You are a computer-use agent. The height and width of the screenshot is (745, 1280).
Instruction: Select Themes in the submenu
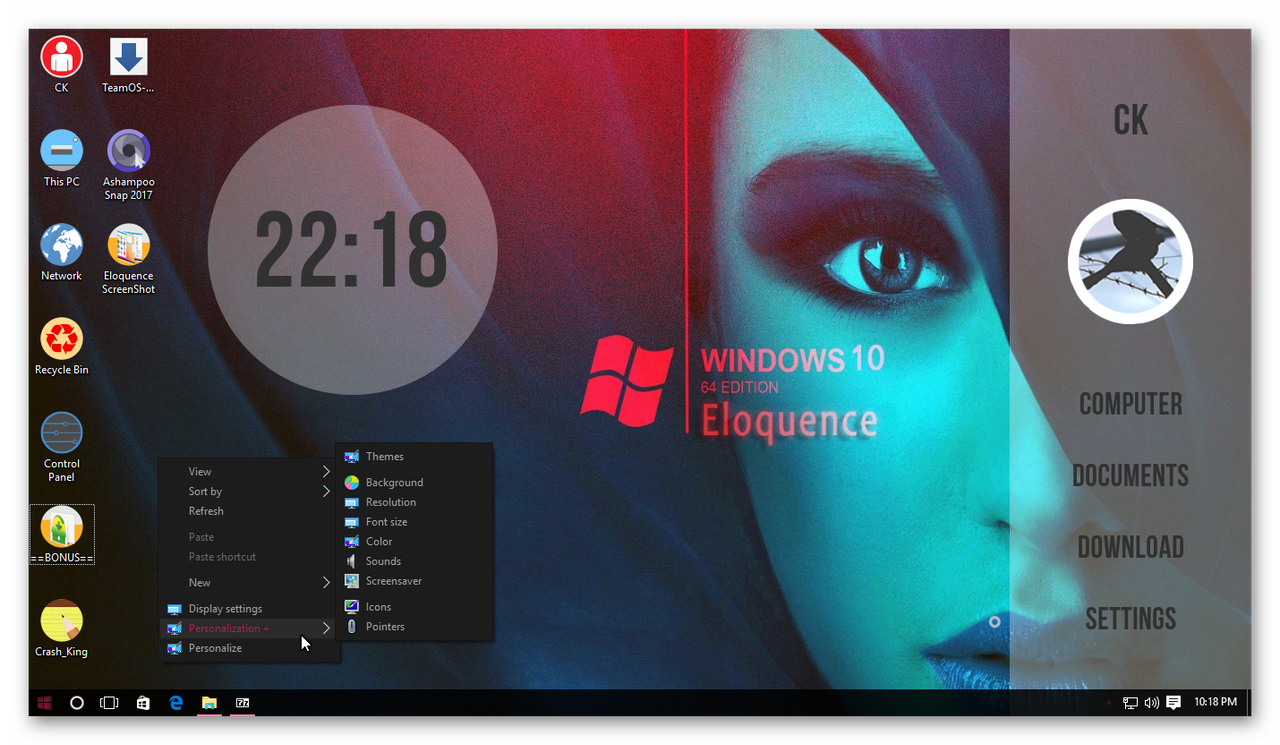pyautogui.click(x=415, y=457)
